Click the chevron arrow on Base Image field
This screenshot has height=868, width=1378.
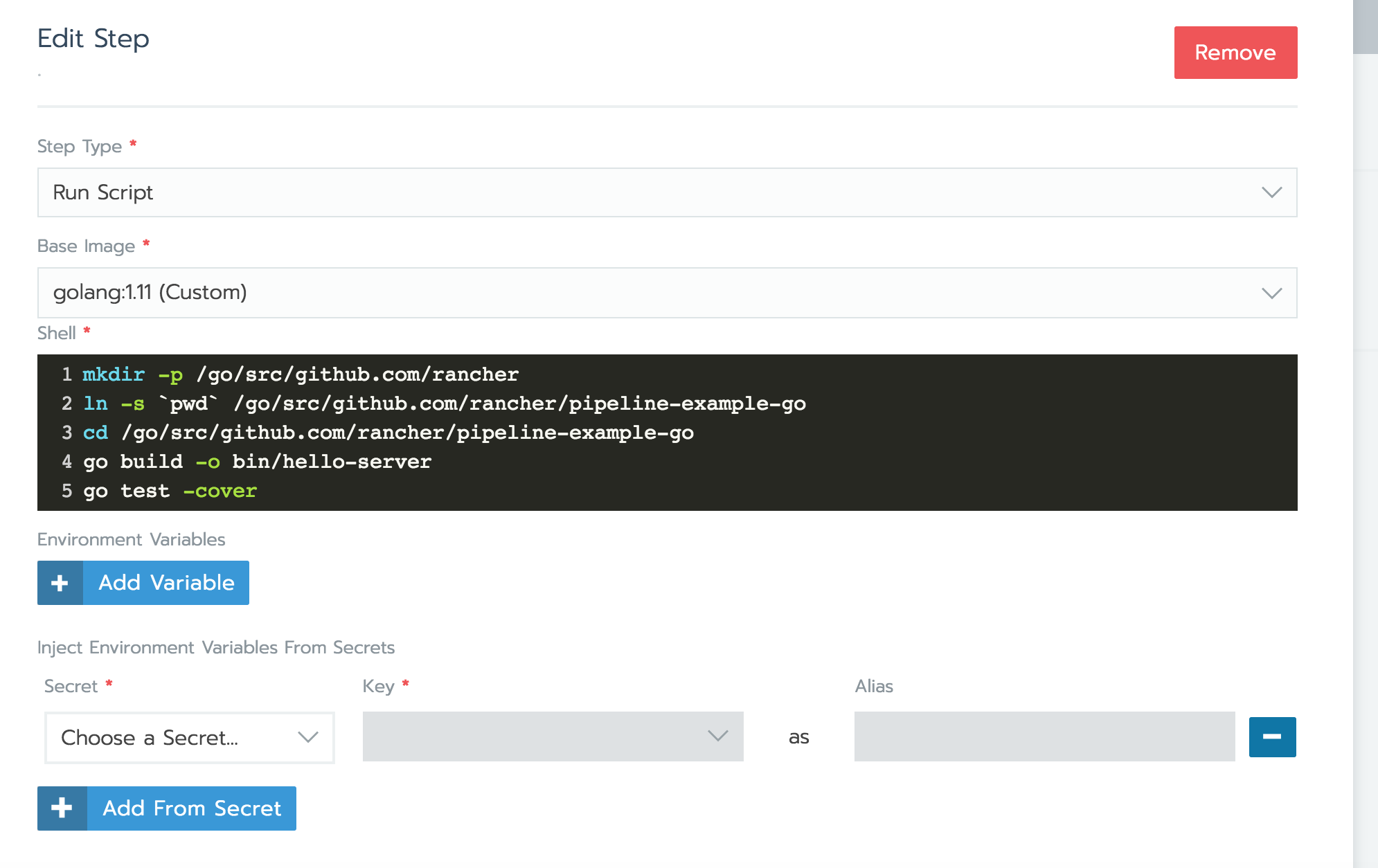(1271, 293)
